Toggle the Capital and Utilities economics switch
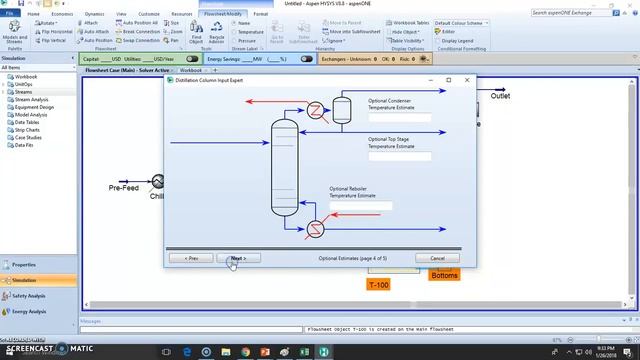 click(192, 59)
